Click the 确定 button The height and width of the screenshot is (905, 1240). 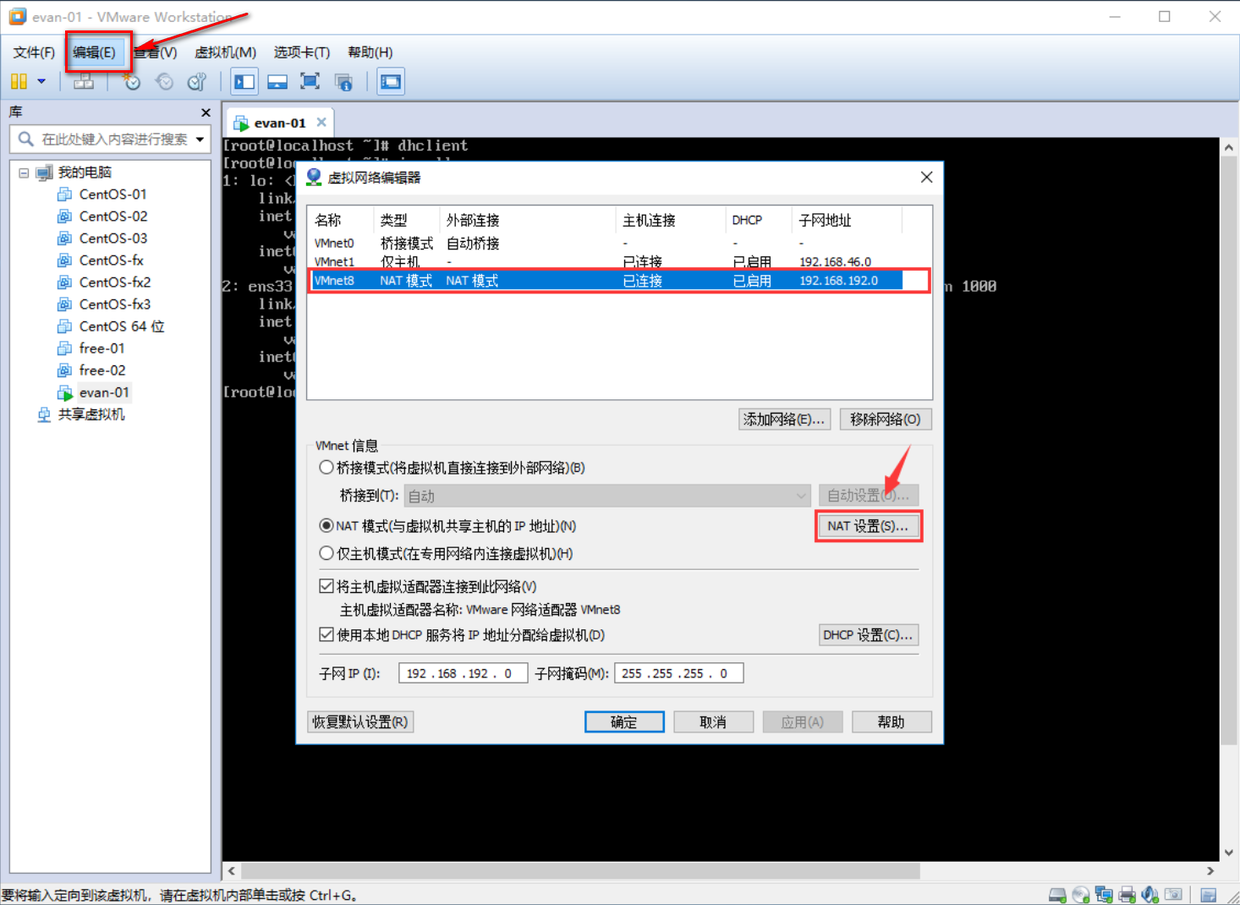tap(624, 721)
